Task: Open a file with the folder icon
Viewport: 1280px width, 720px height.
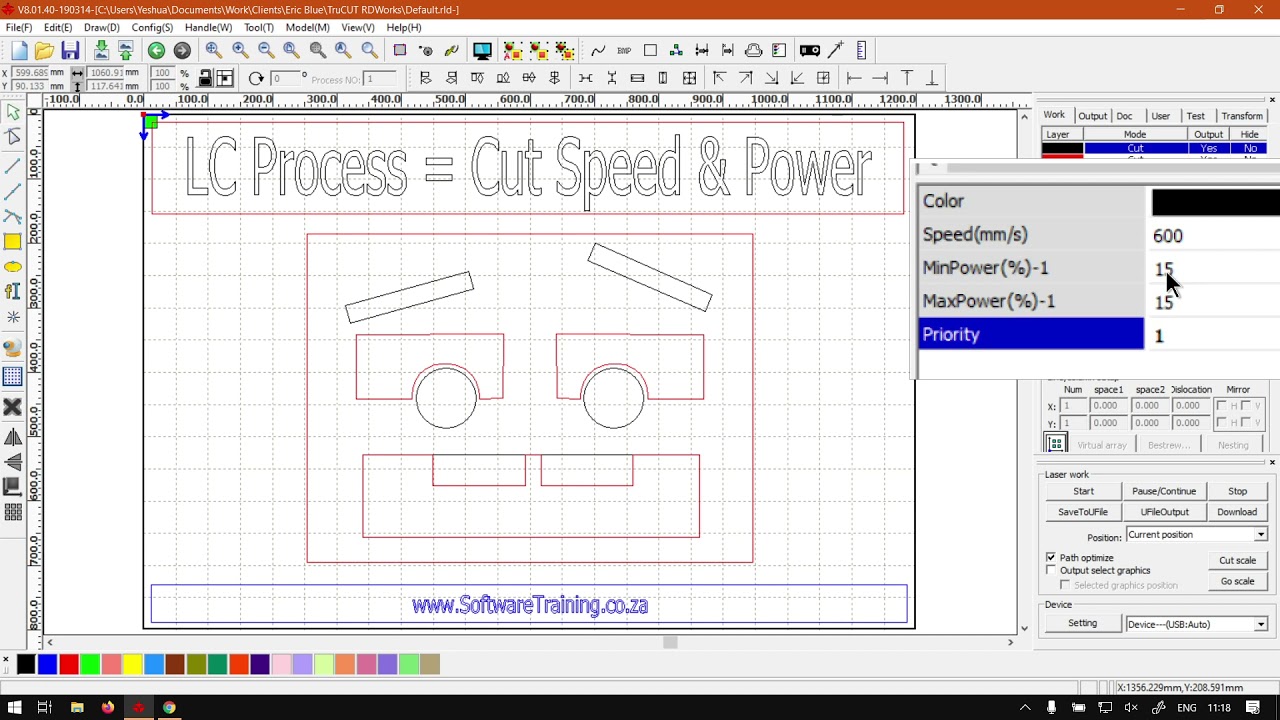Action: (x=44, y=51)
